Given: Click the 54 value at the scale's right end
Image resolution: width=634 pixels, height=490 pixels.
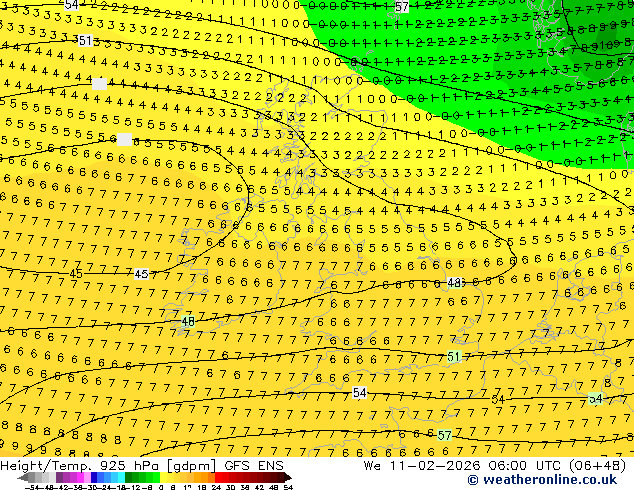Looking at the screenshot, I should click(x=288, y=487).
